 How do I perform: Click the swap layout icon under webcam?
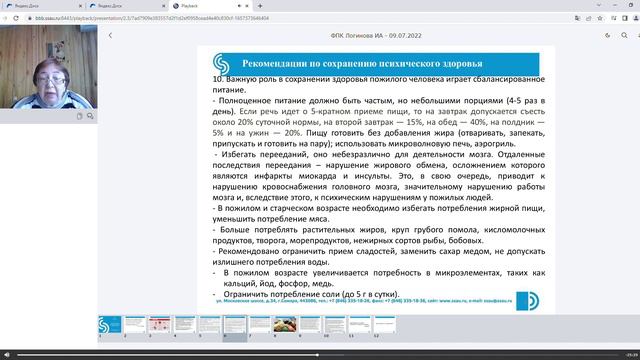pyautogui.click(x=80, y=116)
